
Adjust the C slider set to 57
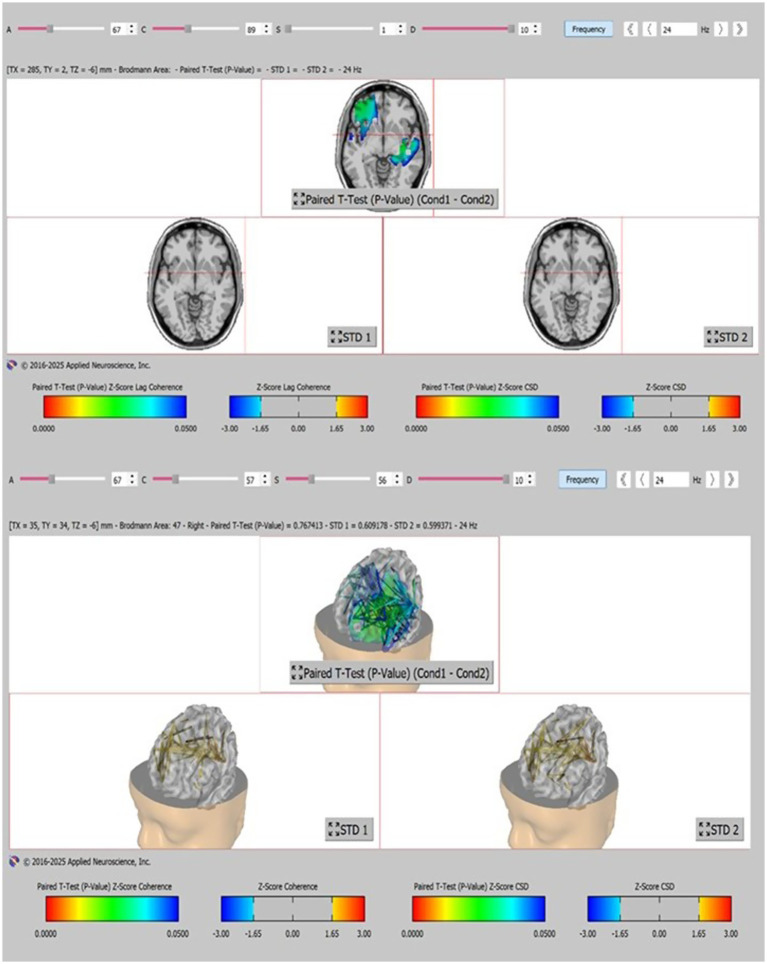coord(195,480)
